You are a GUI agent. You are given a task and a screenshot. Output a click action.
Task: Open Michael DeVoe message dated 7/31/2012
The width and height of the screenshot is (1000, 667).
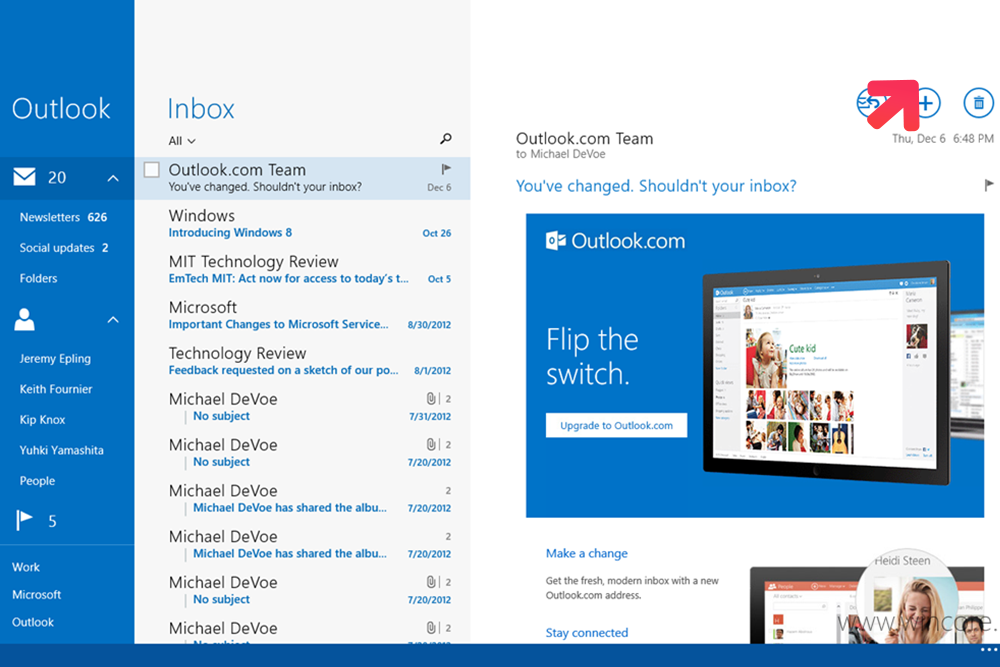tap(302, 407)
